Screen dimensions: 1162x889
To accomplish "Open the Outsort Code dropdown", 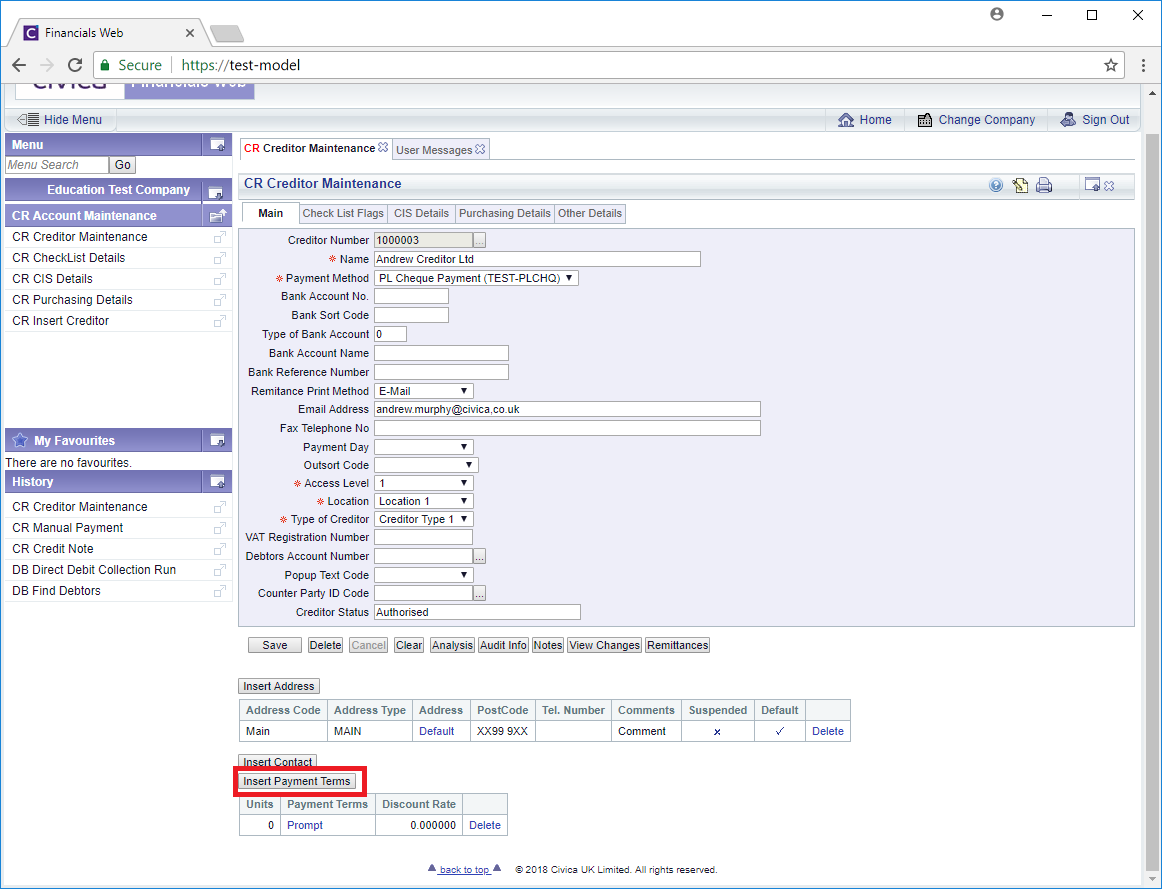I will [426, 465].
